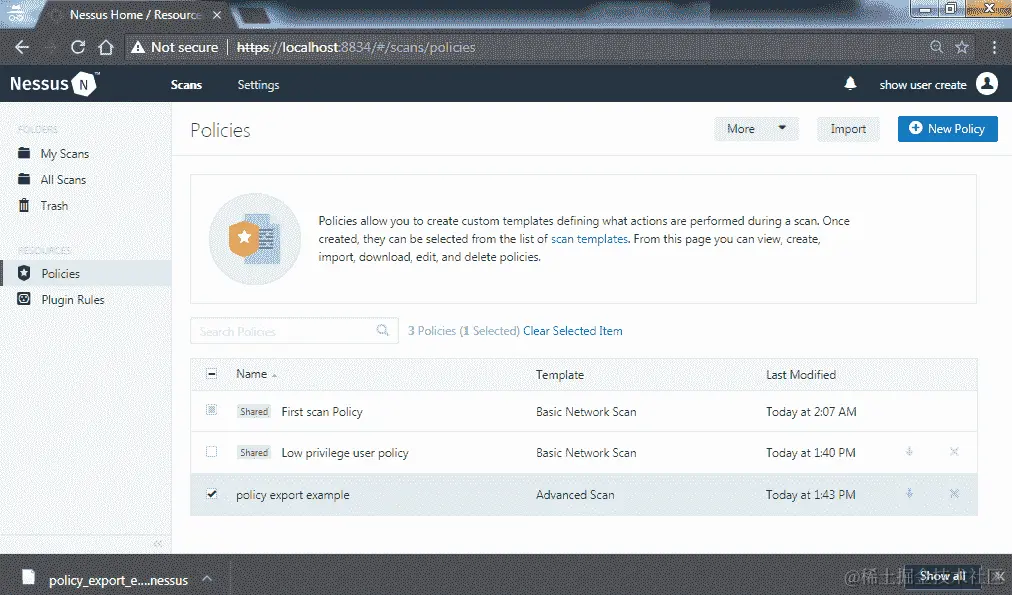
Task: Click the Policies shield icon in sidebar
Action: tap(24, 273)
